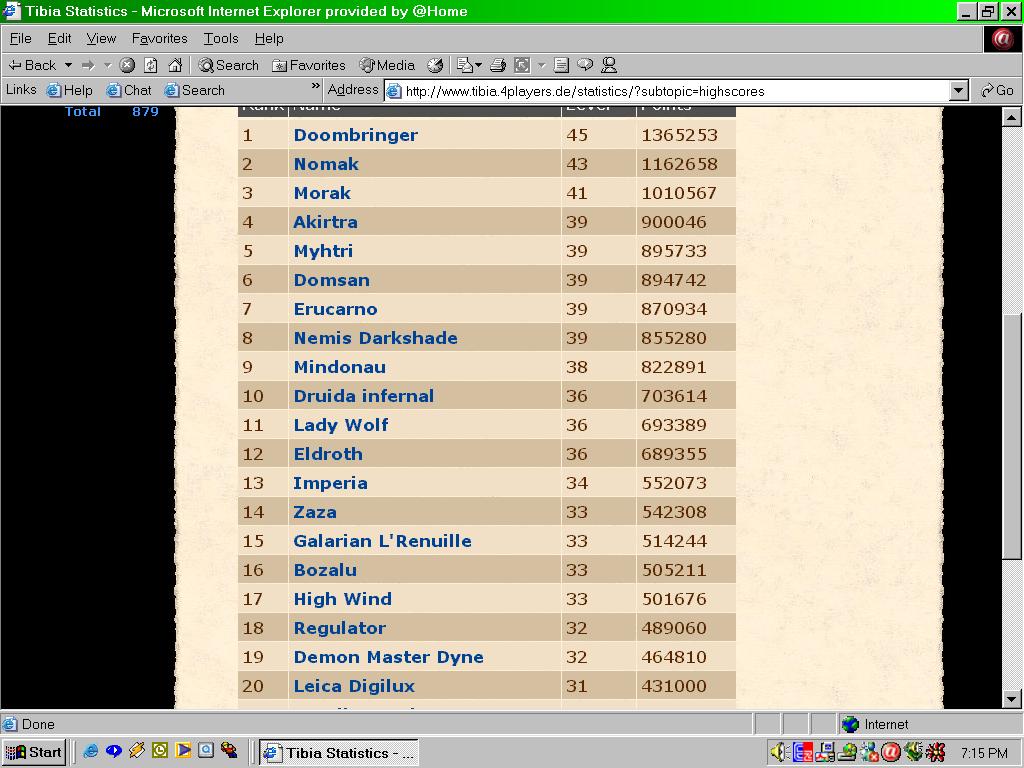Click the Print toolbar icon
This screenshot has height=768, width=1024.
[498, 65]
